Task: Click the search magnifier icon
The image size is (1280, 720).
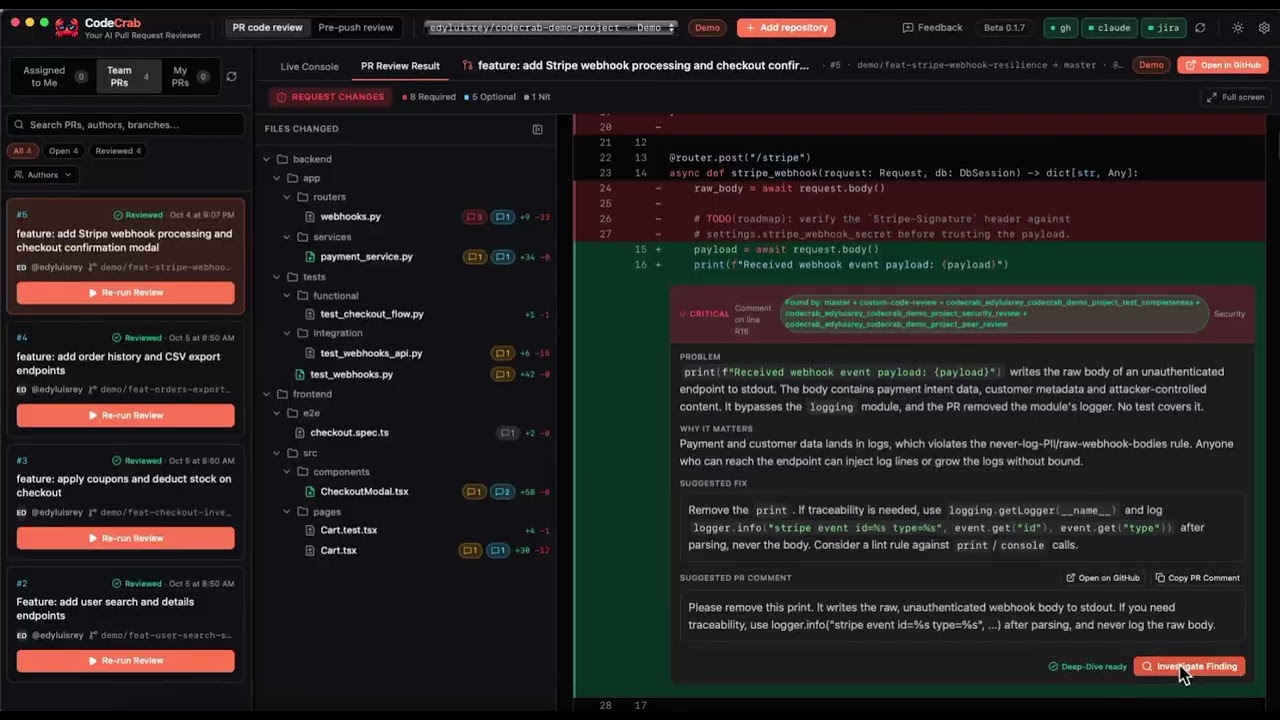Action: pos(19,125)
